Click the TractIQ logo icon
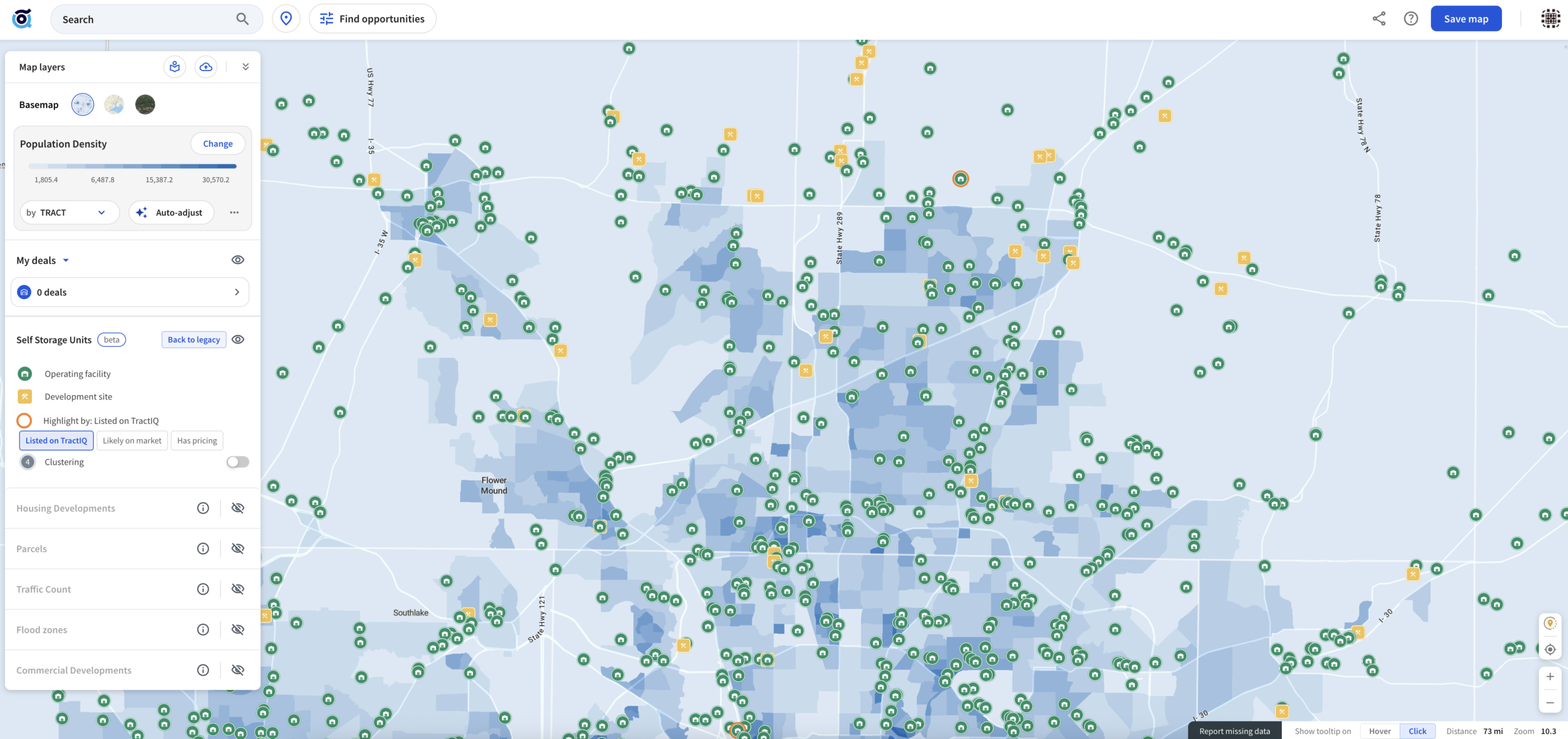The image size is (1568, 739). [x=22, y=19]
